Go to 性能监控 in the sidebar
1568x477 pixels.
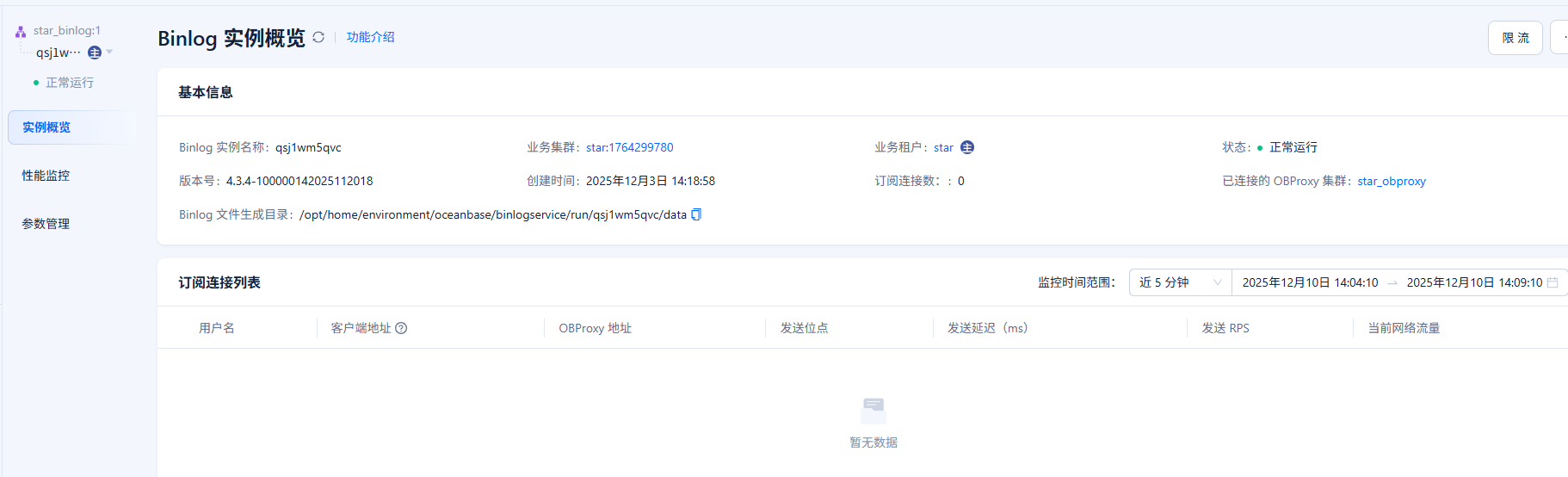46,176
